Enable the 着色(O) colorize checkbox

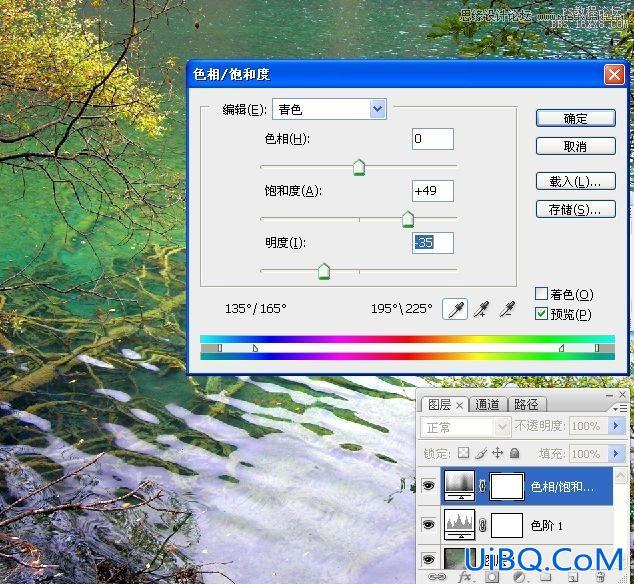(541, 294)
